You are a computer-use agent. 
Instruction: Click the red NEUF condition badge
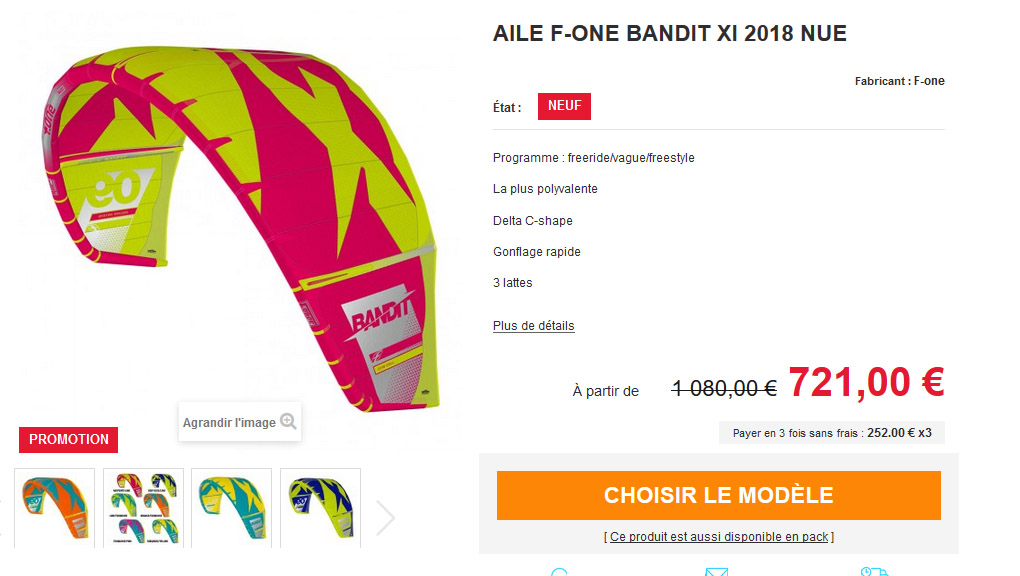click(x=564, y=106)
